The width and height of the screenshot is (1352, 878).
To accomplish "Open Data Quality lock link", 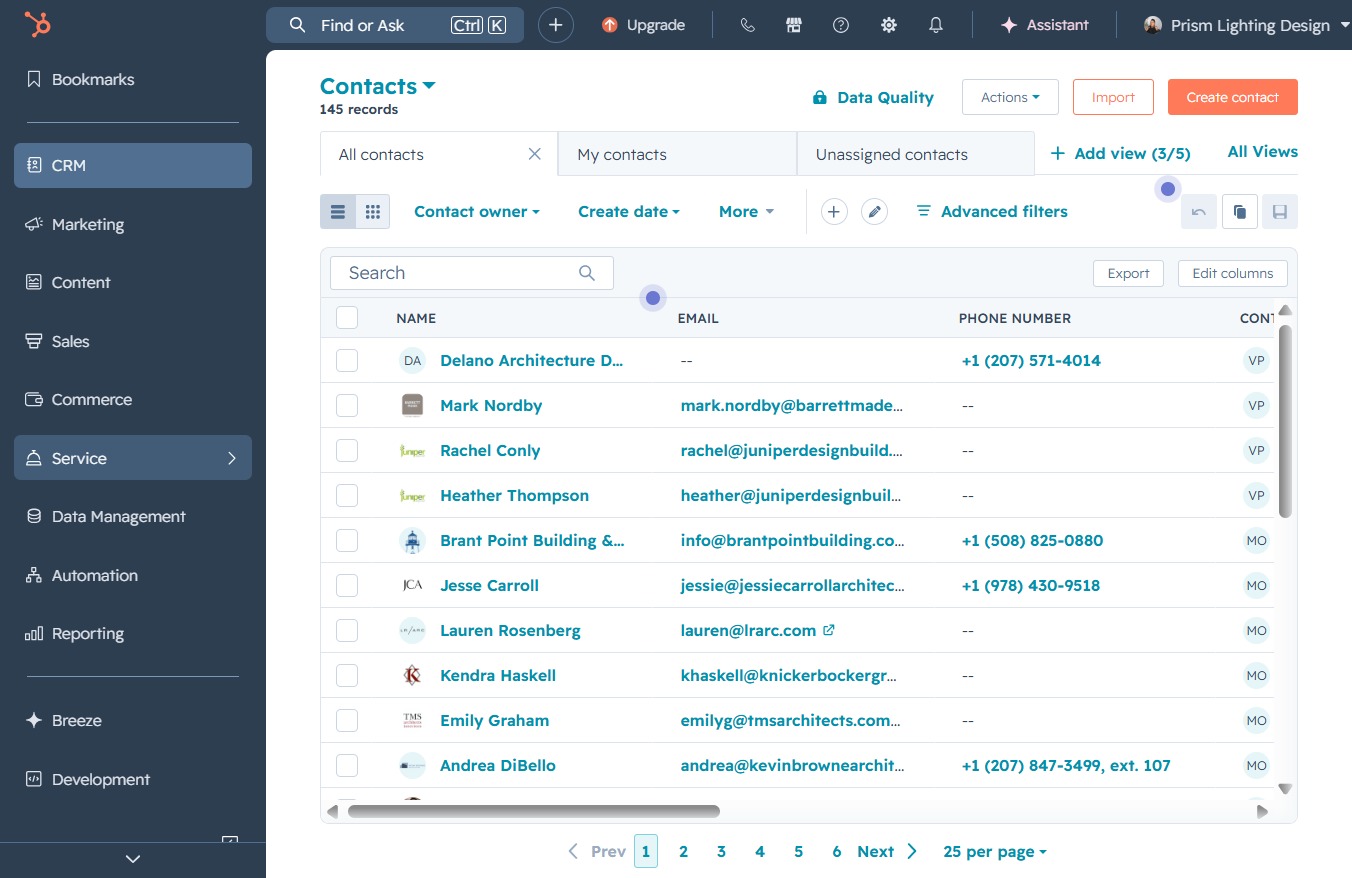I will click(873, 97).
